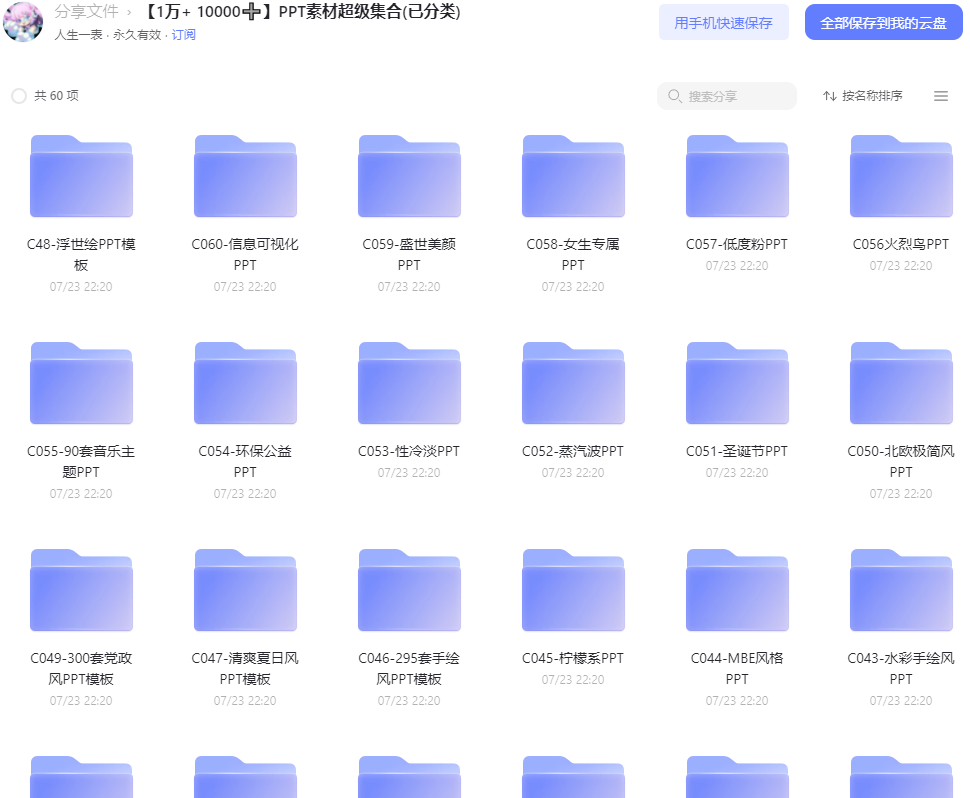Open the C046-295套手绘风PPT模板 folder icon
The height and width of the screenshot is (798, 970).
click(x=409, y=591)
